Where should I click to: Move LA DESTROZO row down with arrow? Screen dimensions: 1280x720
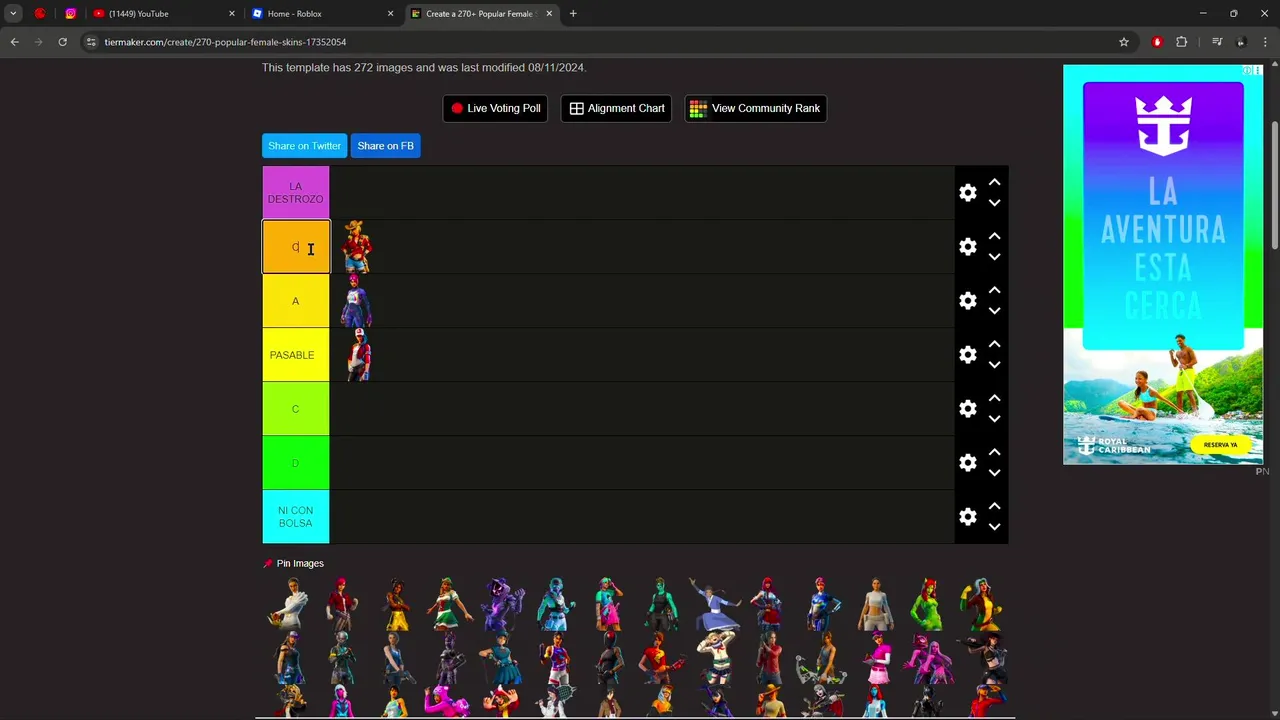[994, 203]
